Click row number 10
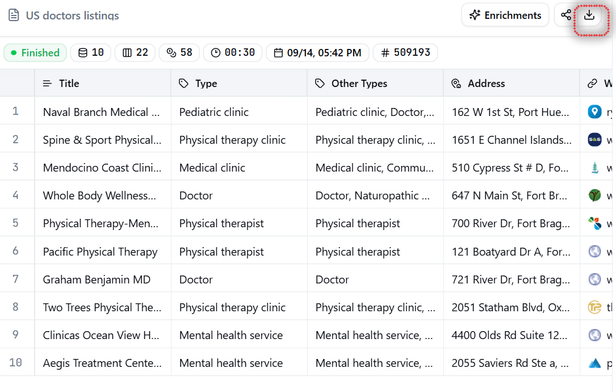The width and height of the screenshot is (616, 392). (16, 362)
